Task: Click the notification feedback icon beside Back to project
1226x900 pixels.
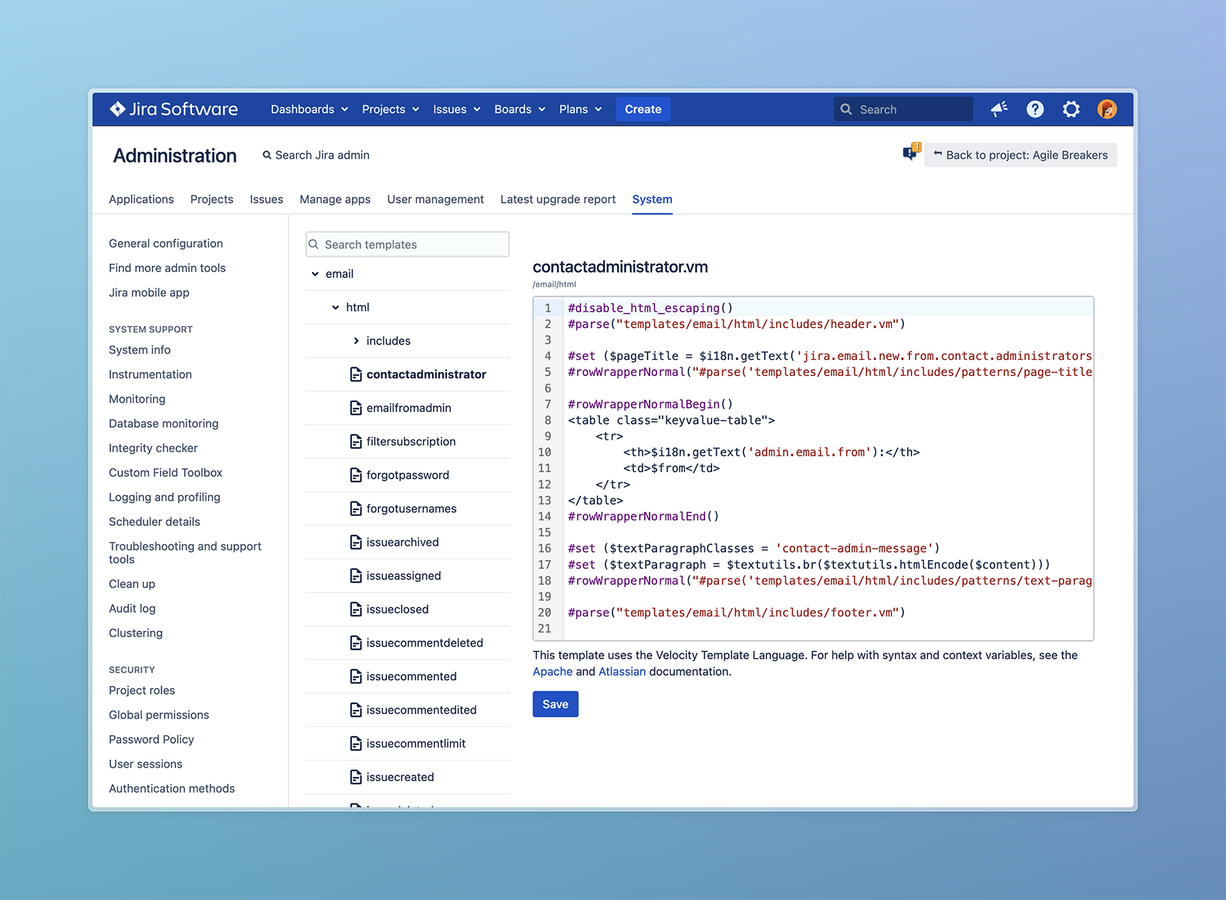Action: pos(911,153)
